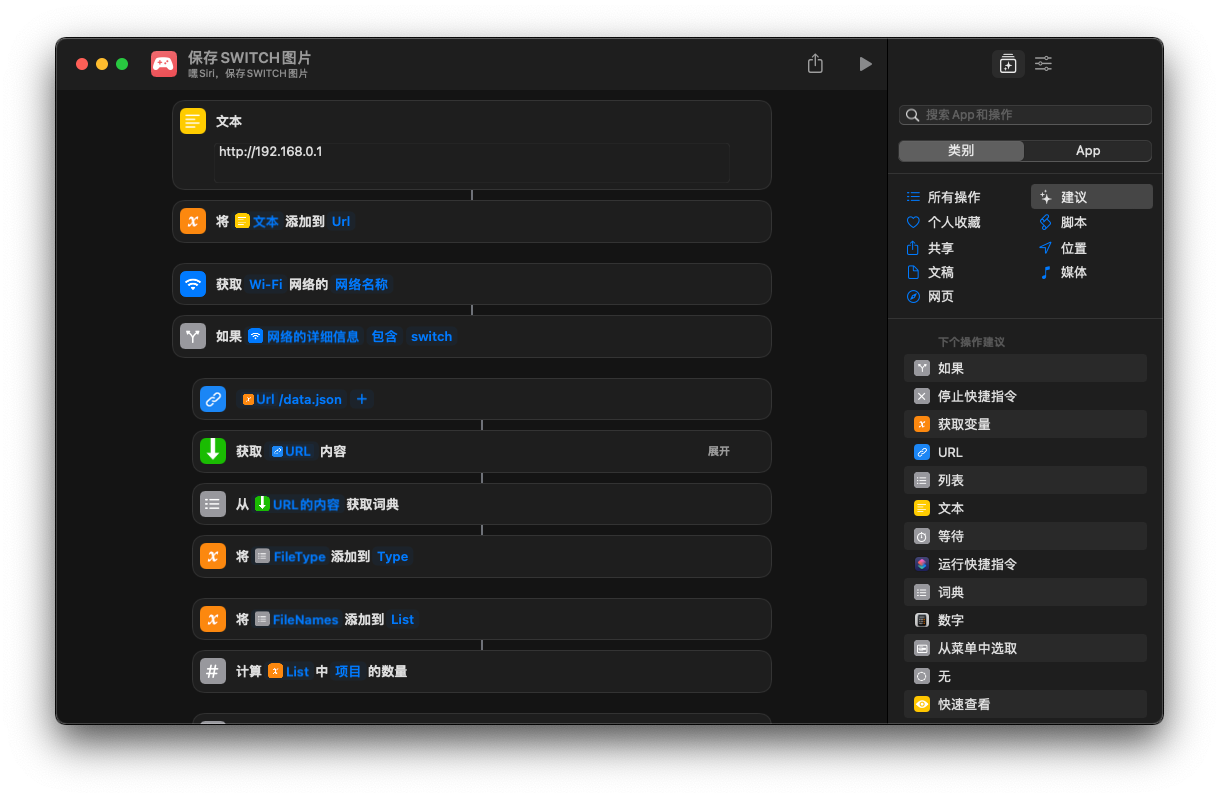The image size is (1219, 798).
Task: Add the 快速查看 suggested action
Action: click(963, 704)
